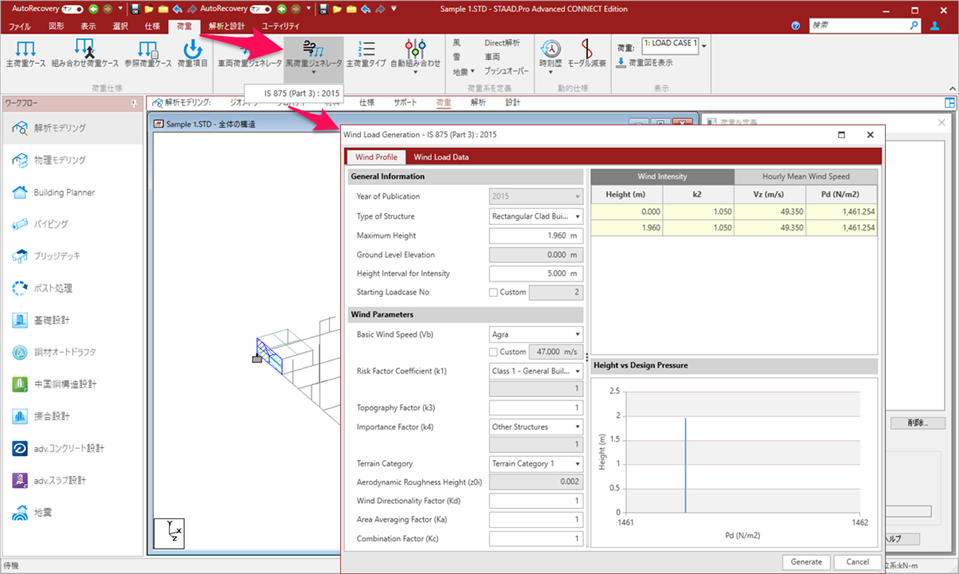Toggle the first AutoRecovery switch in title bar
This screenshot has width=959, height=574.
tap(72, 9)
